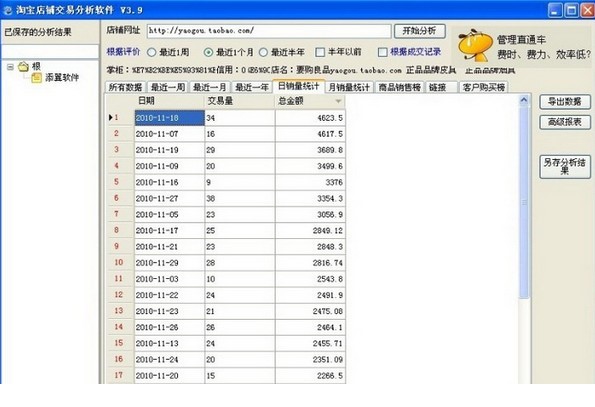Click the date cell 2010-11-20

[170, 376]
